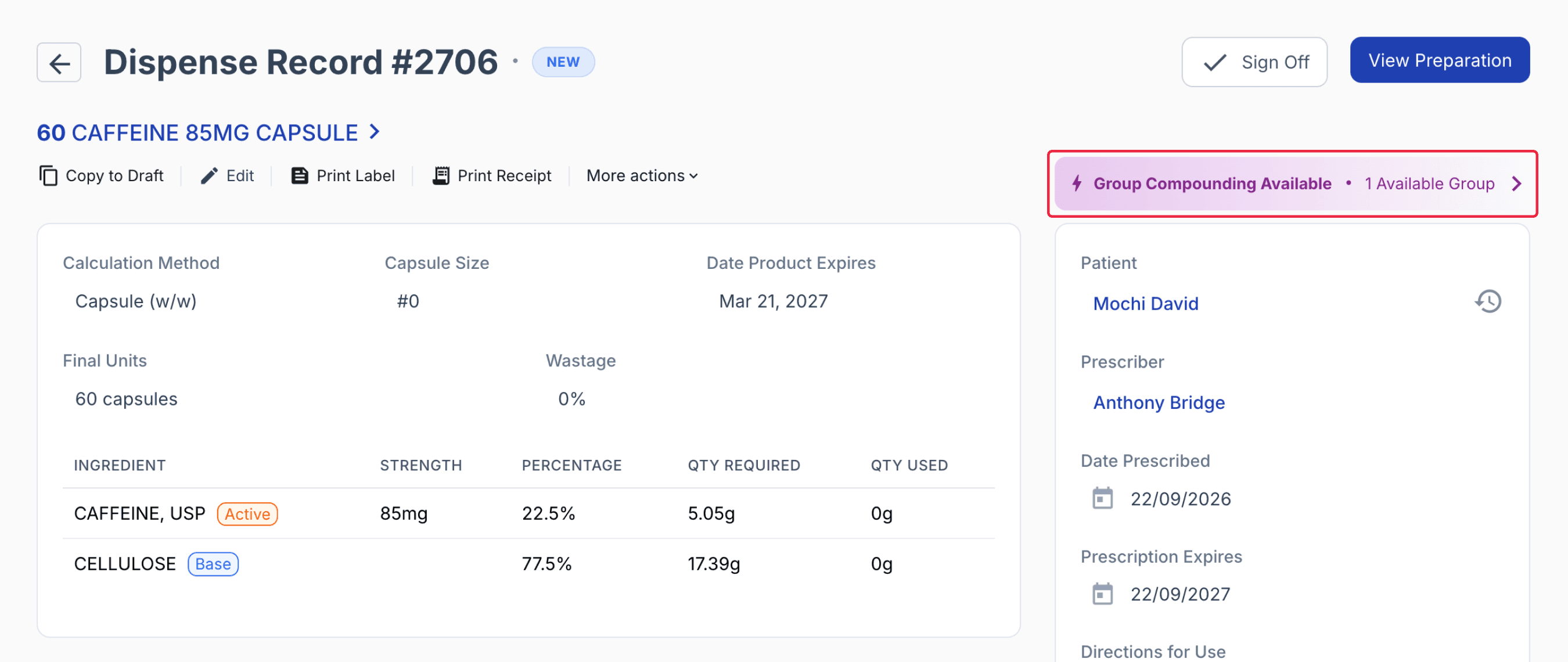
Task: Click the Mar 21, 2027 expiry date
Action: click(773, 301)
